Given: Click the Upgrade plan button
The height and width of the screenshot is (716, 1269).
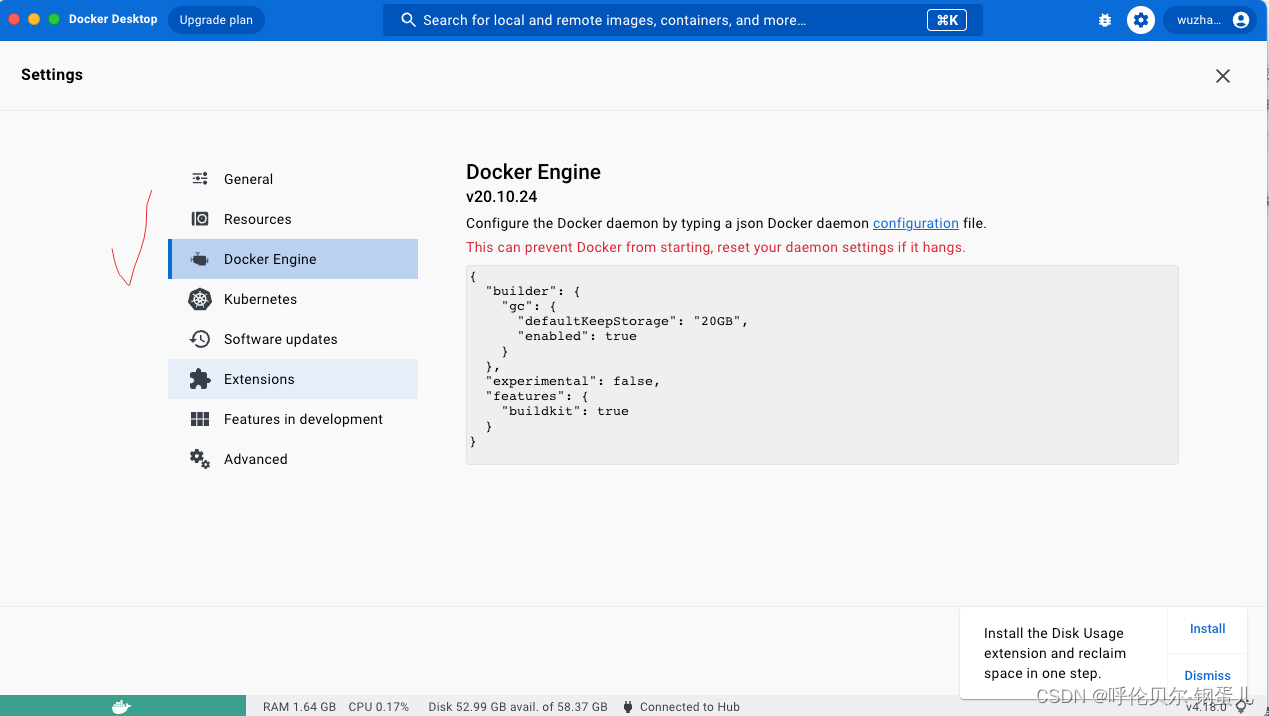Looking at the screenshot, I should click(216, 20).
